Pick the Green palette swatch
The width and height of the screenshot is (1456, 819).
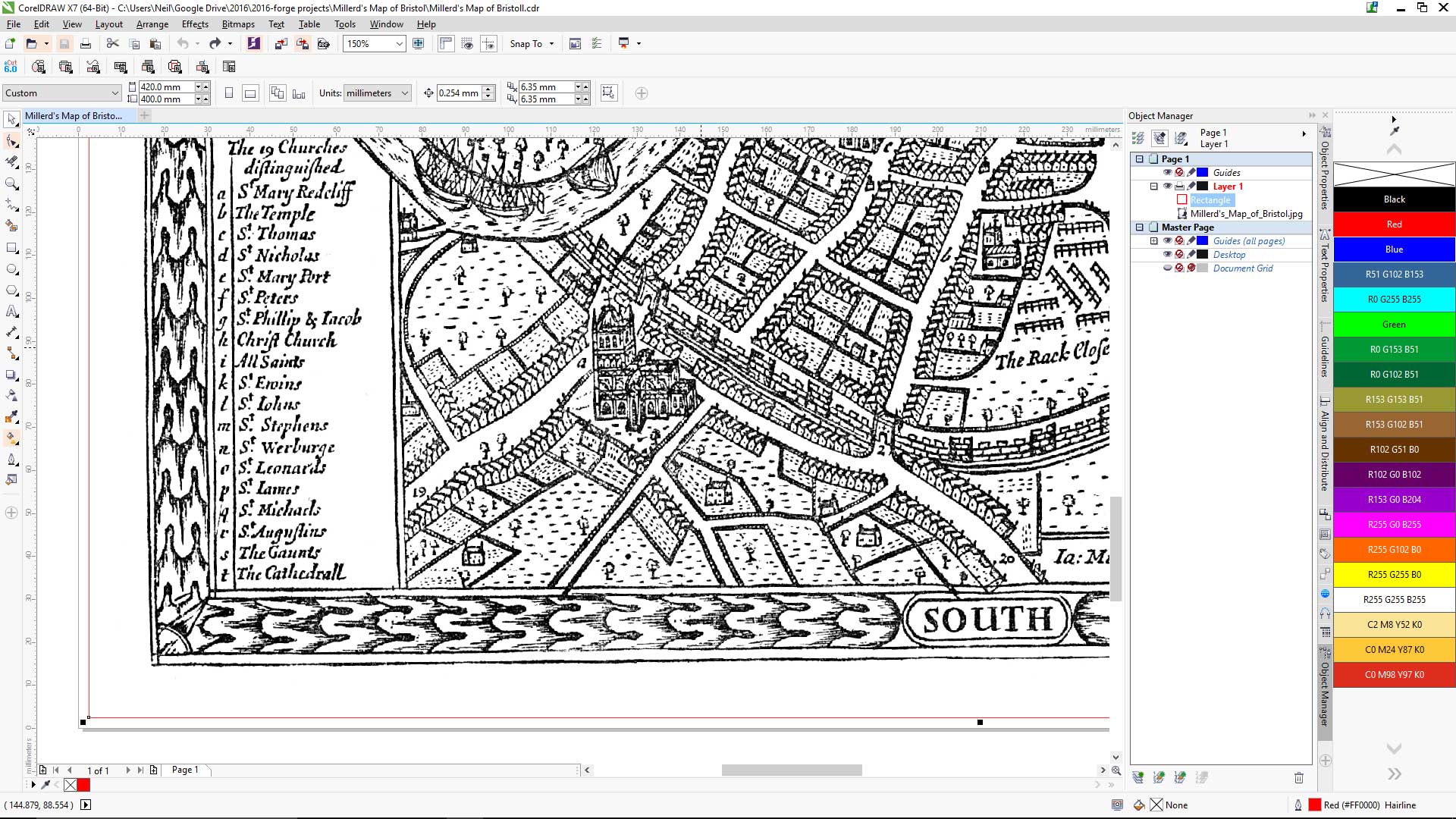1394,325
